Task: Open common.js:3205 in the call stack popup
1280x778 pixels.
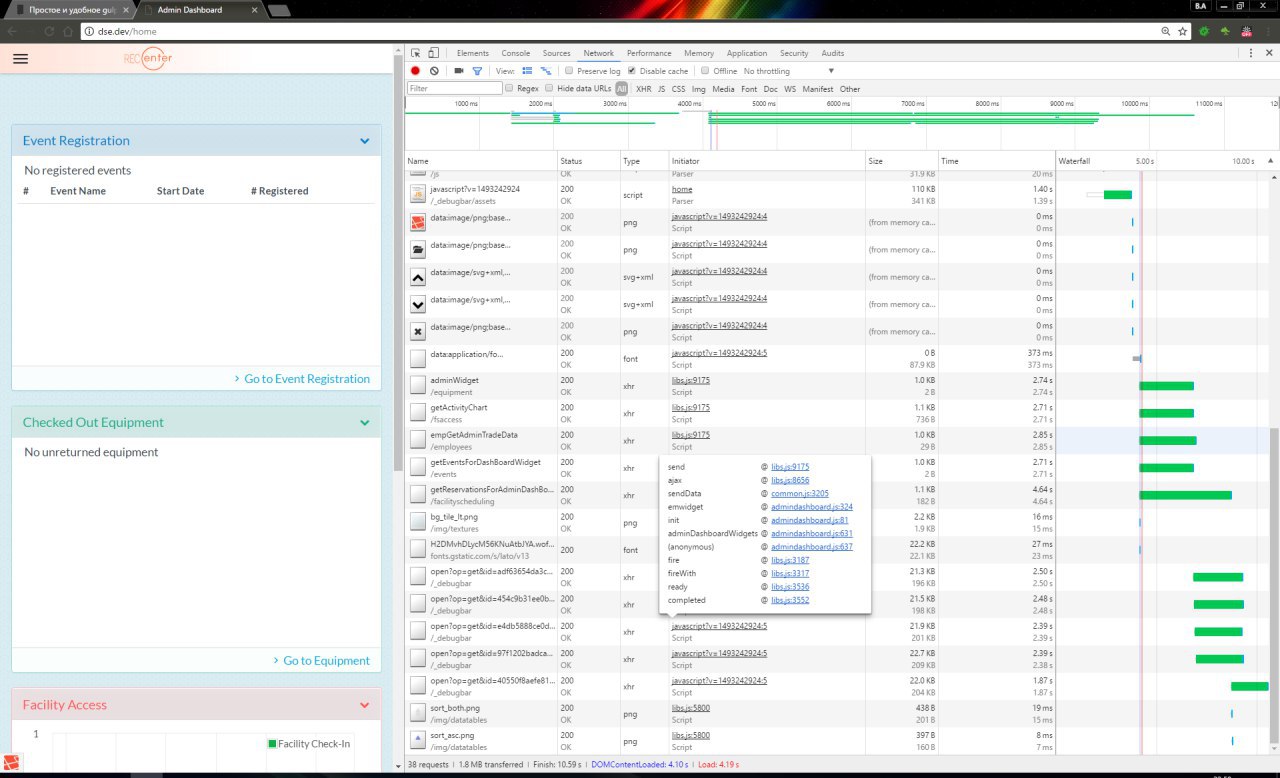Action: click(x=800, y=494)
